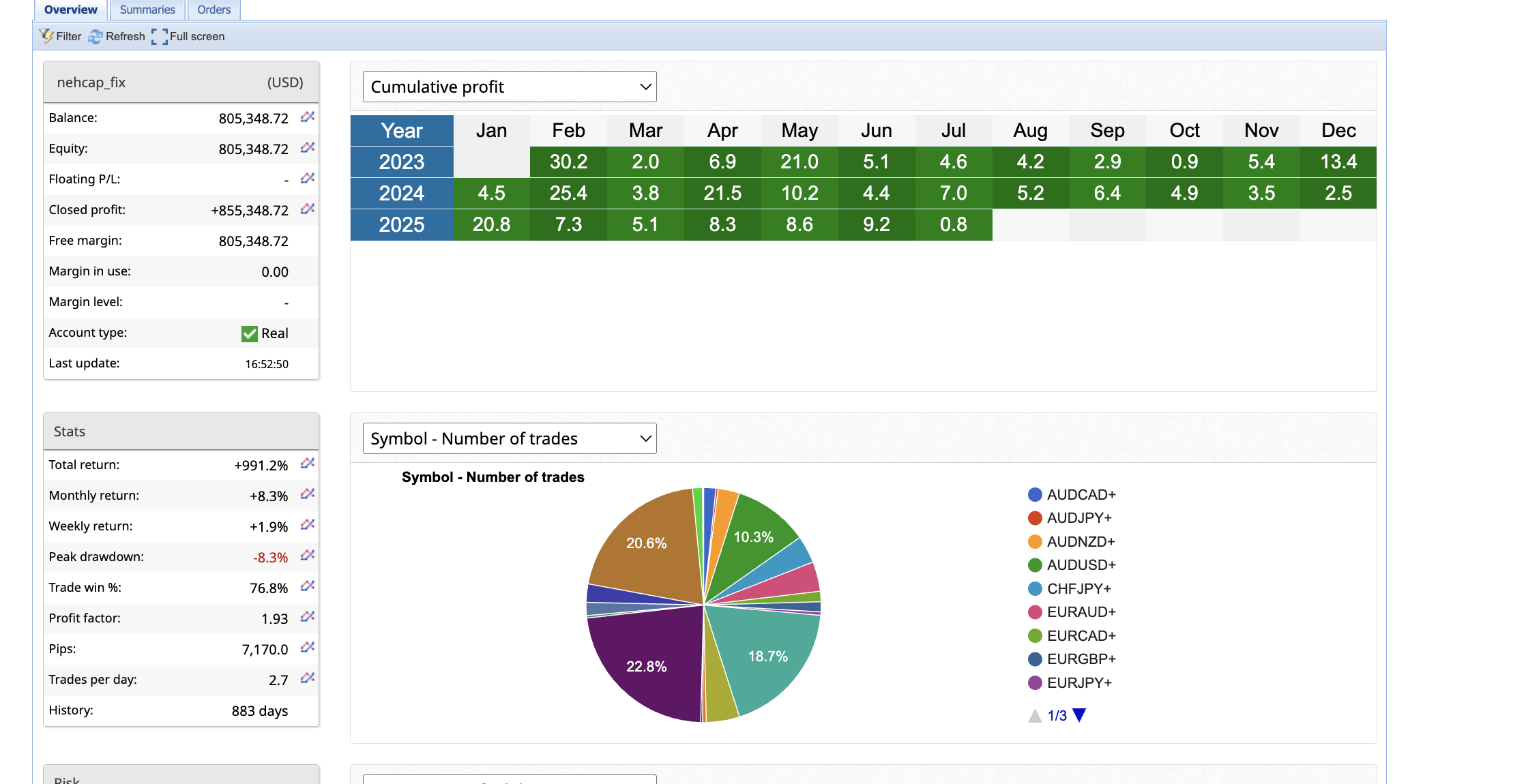
Task: Click the Year column header
Action: 402,131
